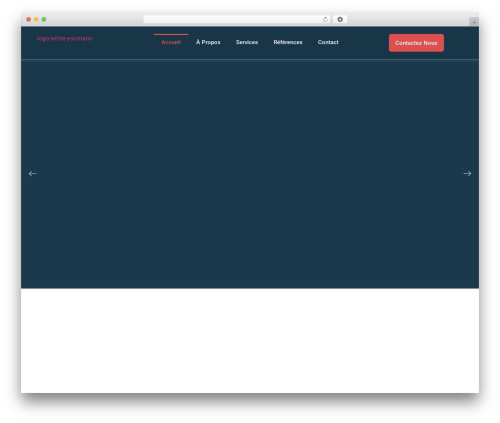Reload page using the refresh icon
The image size is (500, 423).
pos(325,20)
